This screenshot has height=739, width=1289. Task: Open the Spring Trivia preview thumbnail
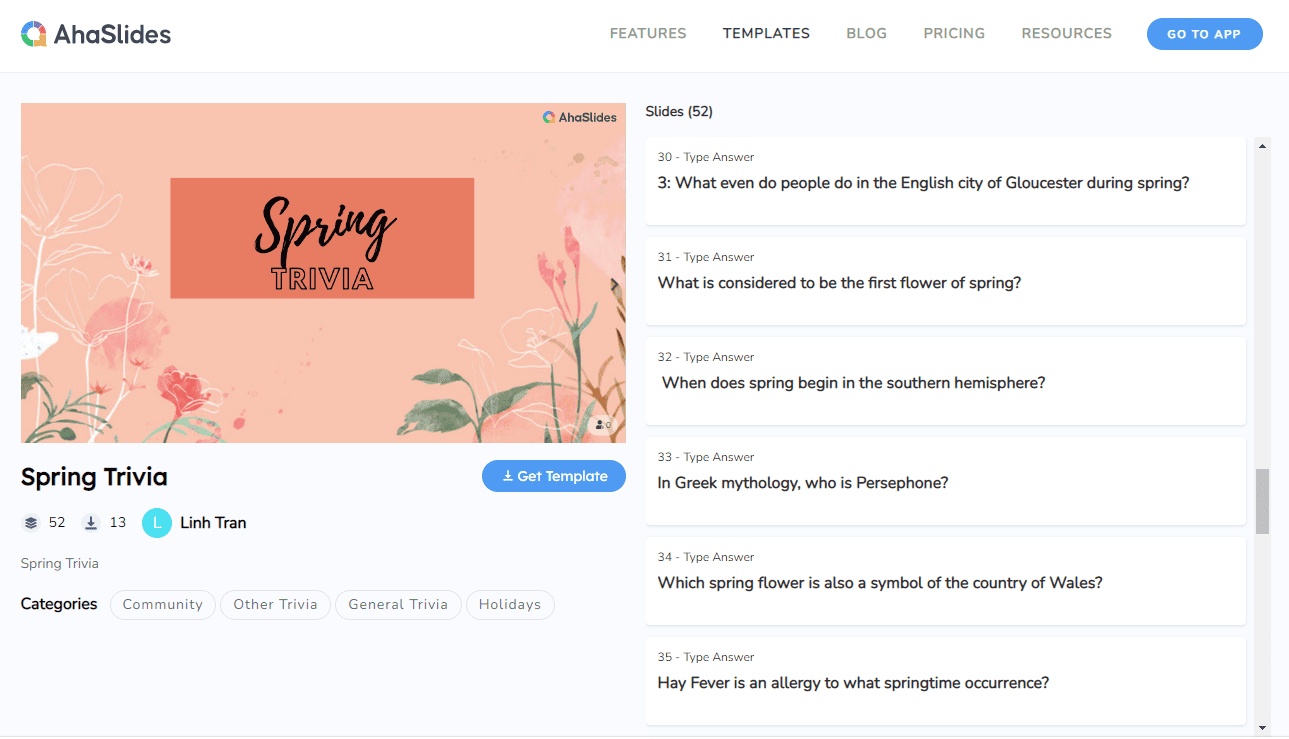[x=323, y=273]
